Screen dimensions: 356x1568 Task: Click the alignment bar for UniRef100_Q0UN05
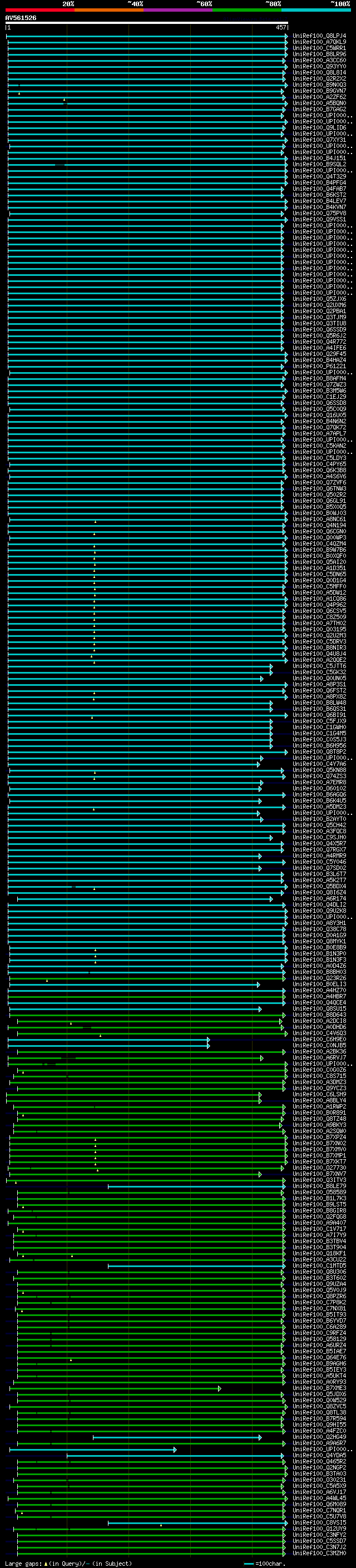coord(136,679)
